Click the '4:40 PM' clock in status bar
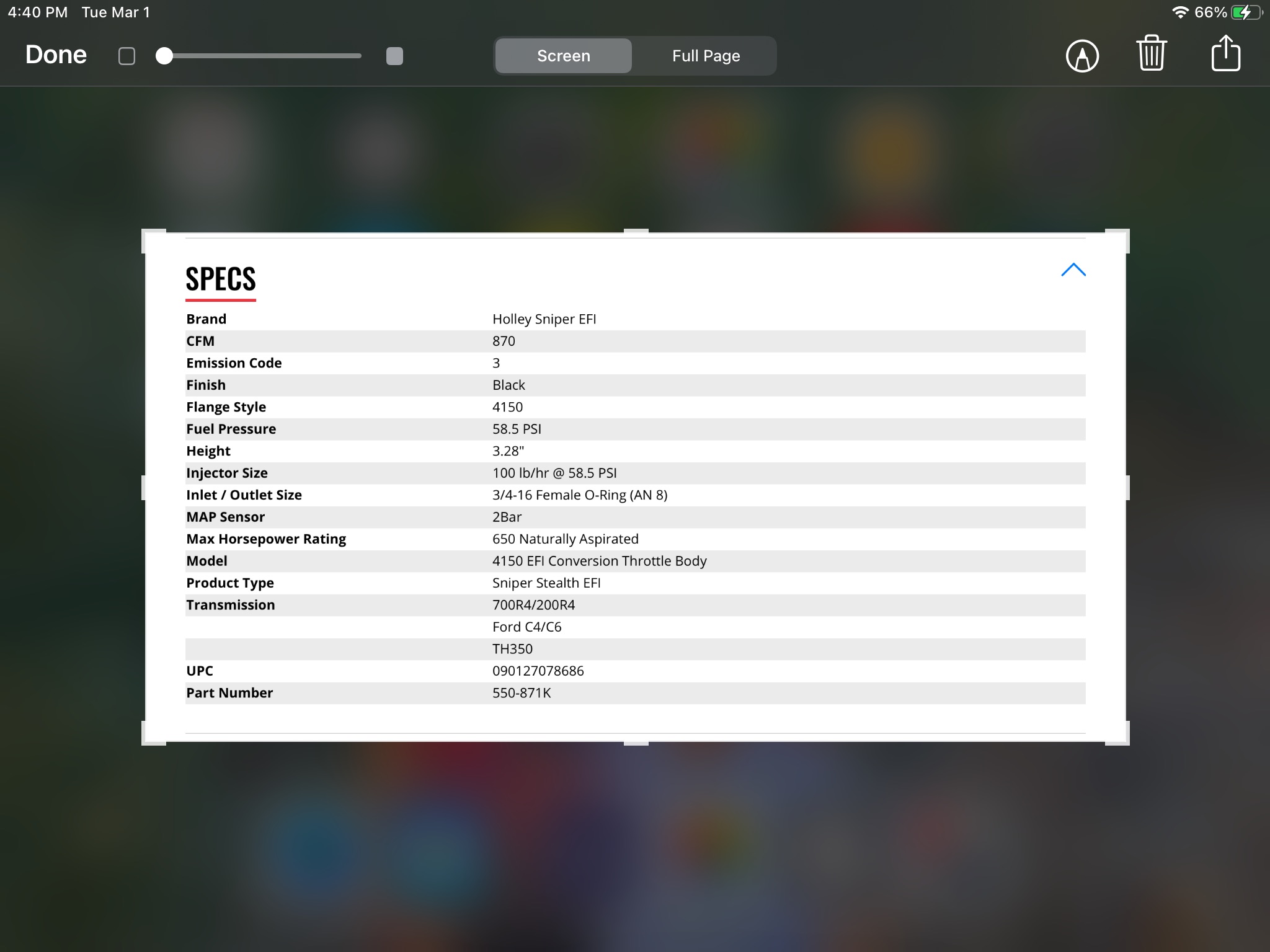Viewport: 1270px width, 952px height. pos(38,12)
